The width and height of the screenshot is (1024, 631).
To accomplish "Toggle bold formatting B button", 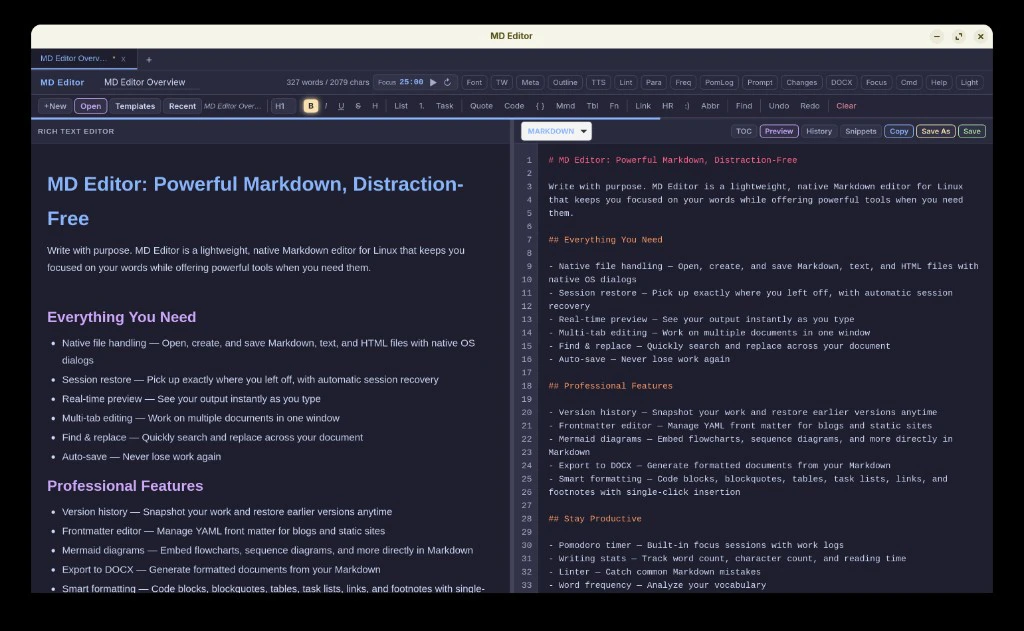I will (311, 106).
